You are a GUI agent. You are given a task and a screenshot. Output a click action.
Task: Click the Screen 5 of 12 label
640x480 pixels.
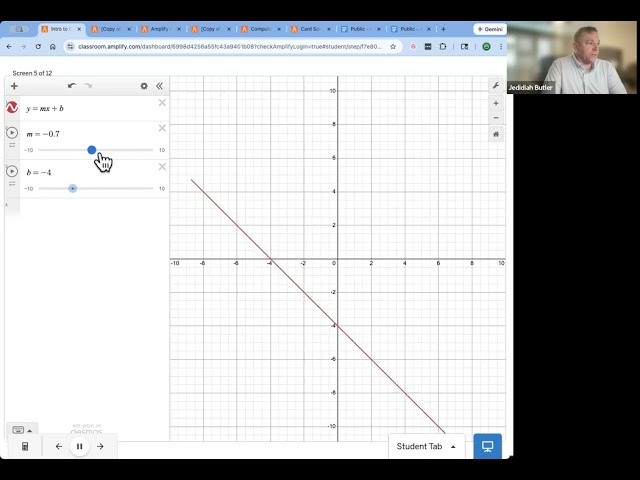click(x=32, y=73)
